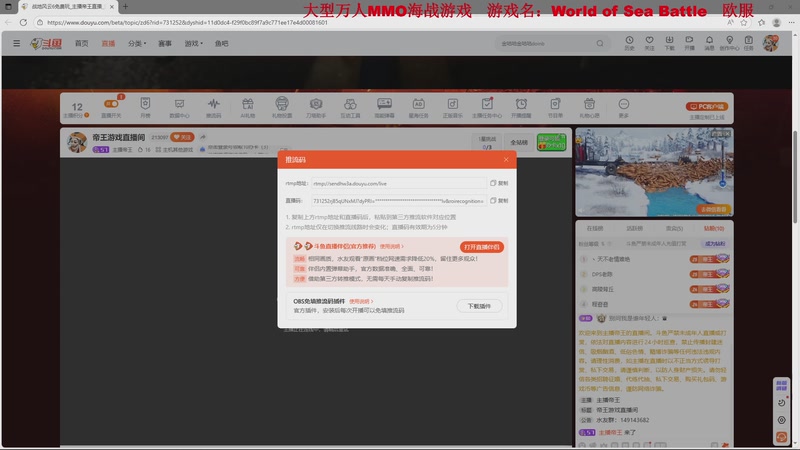Open the hamburger menu in Douyu header
This screenshot has height=450, width=800.
[17, 43]
